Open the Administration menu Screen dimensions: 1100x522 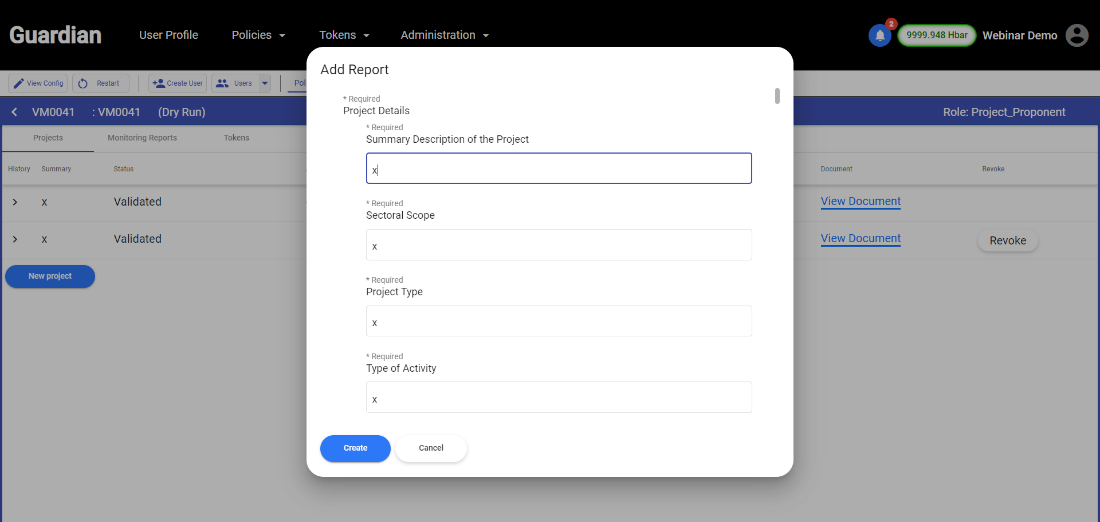click(x=445, y=35)
